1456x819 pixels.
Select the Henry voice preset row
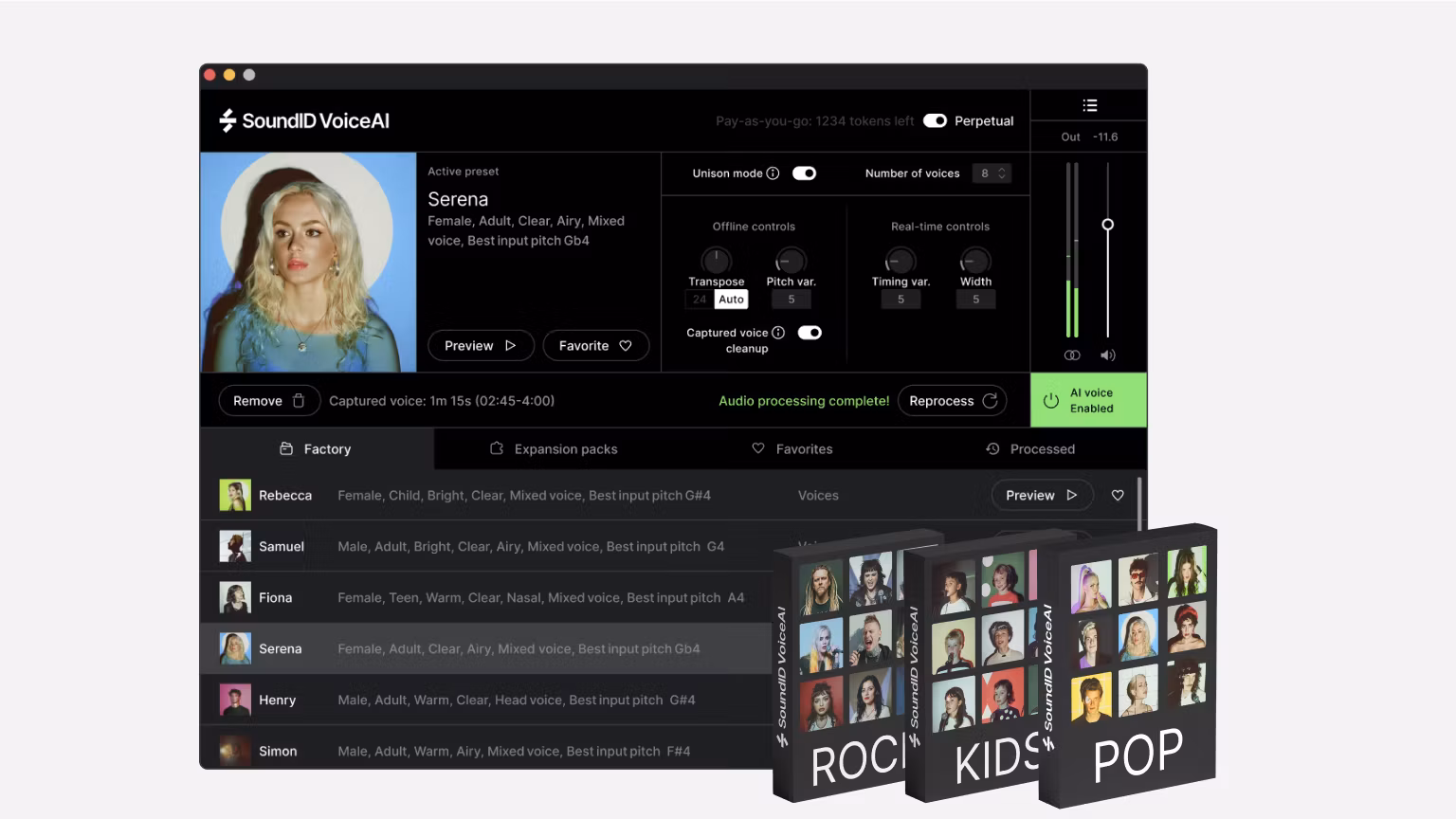pos(487,700)
